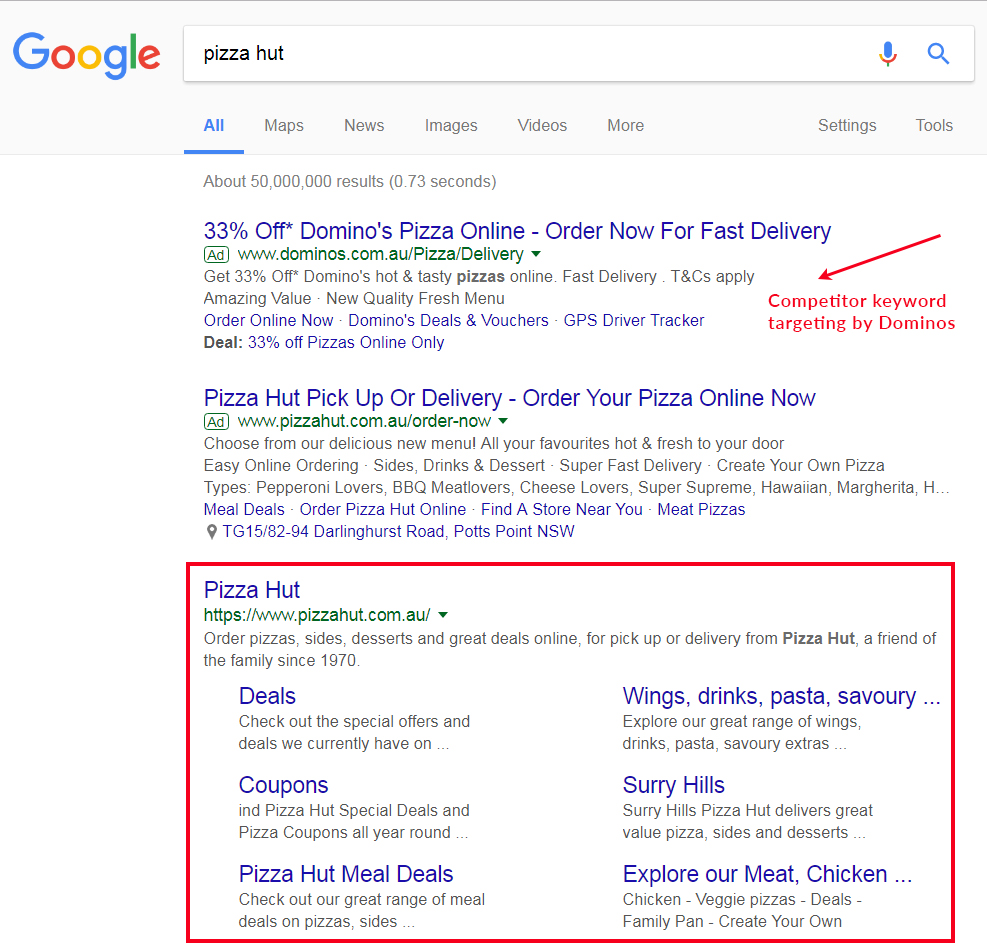Open the Coupons sitelink

click(283, 785)
